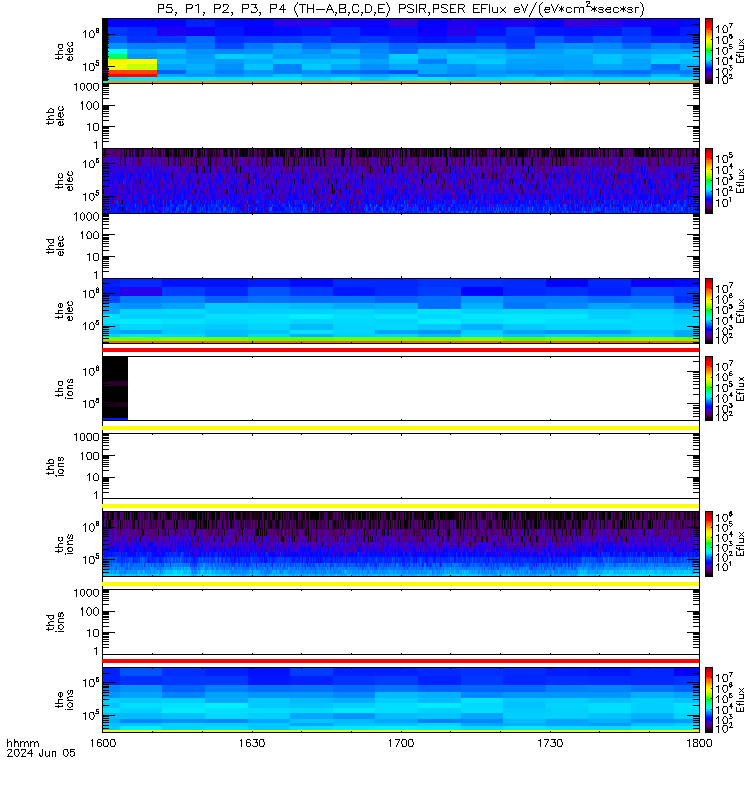This screenshot has height=800, width=750.
Task: Click the black data block in tha ions panel
Action: pyautogui.click(x=115, y=388)
